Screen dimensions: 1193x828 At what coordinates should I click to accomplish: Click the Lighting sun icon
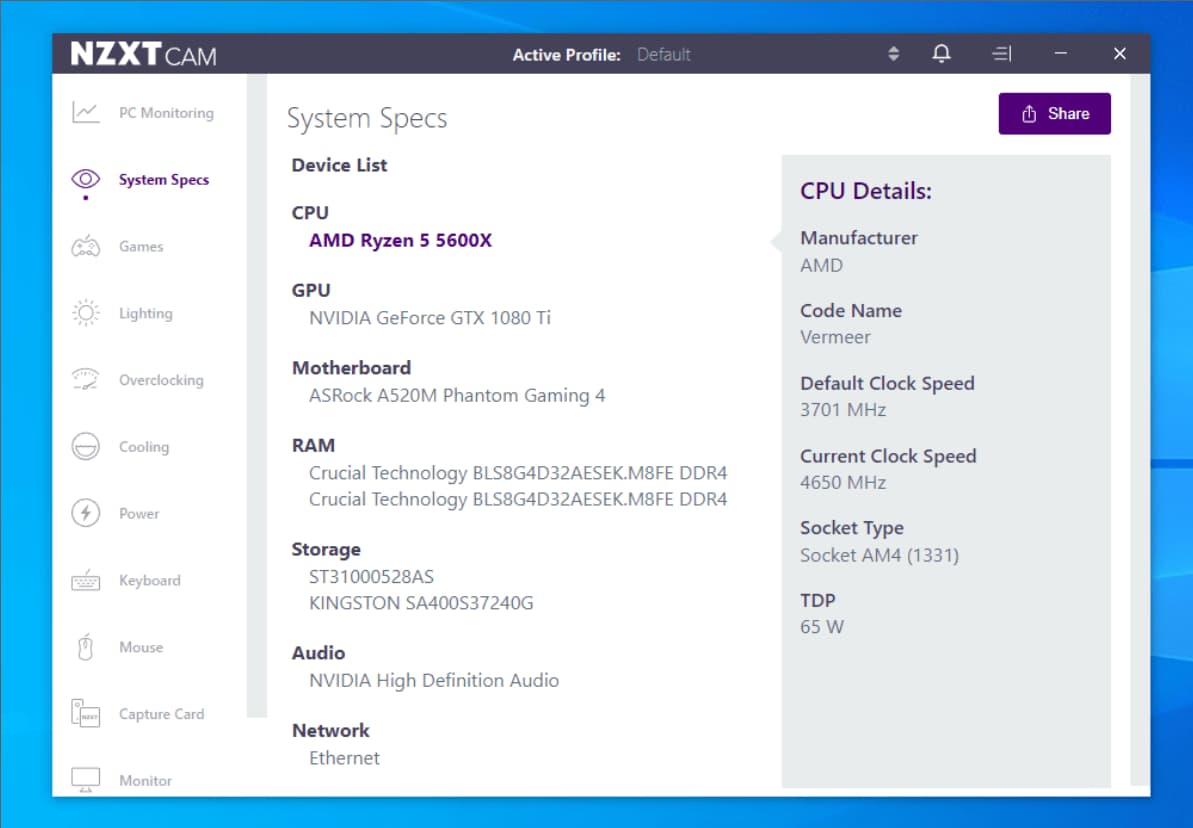[x=85, y=313]
